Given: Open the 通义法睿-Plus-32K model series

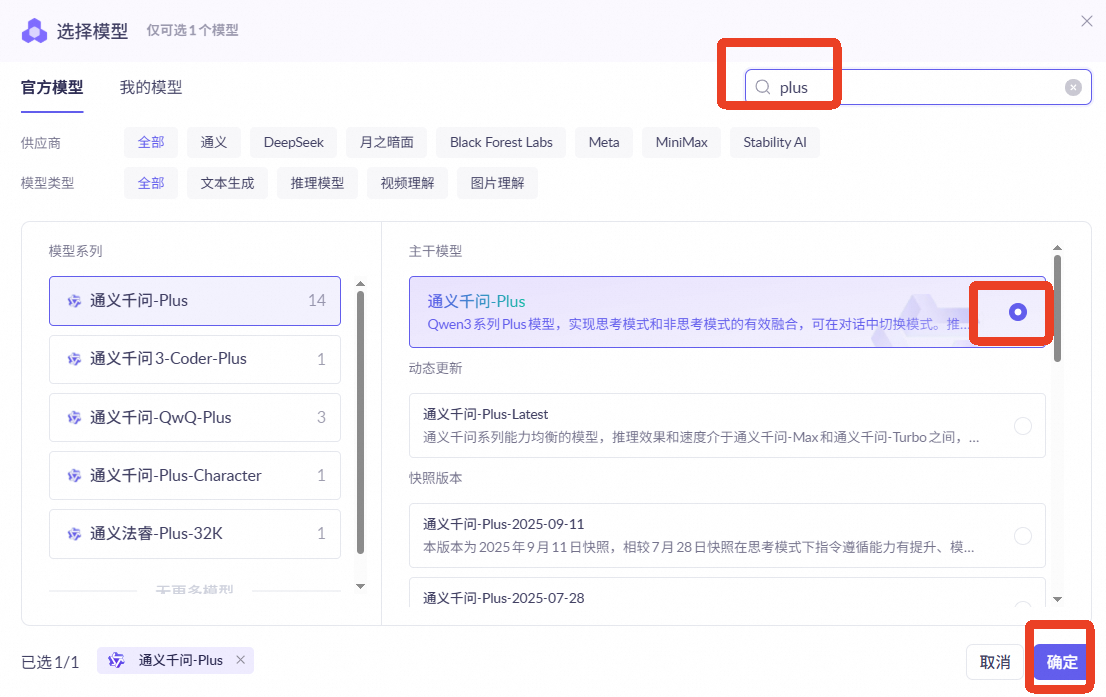Looking at the screenshot, I should coord(195,534).
